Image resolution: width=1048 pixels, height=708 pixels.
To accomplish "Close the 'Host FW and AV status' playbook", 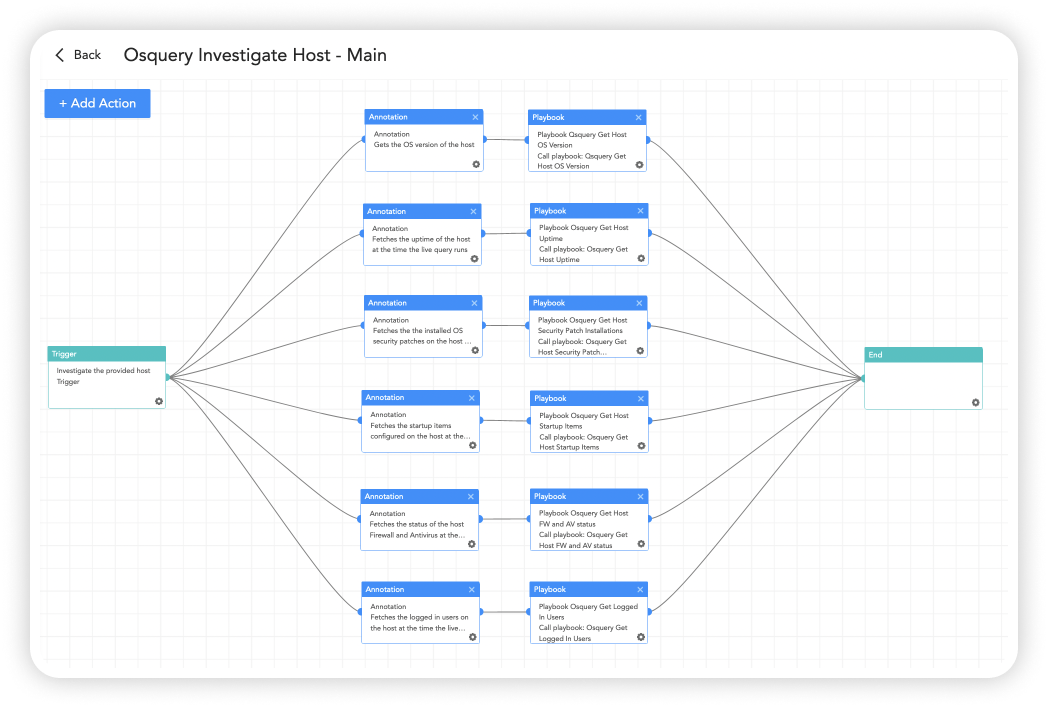I will [x=640, y=497].
